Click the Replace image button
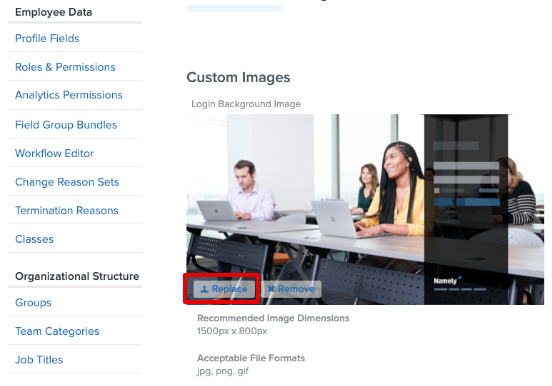 [224, 289]
